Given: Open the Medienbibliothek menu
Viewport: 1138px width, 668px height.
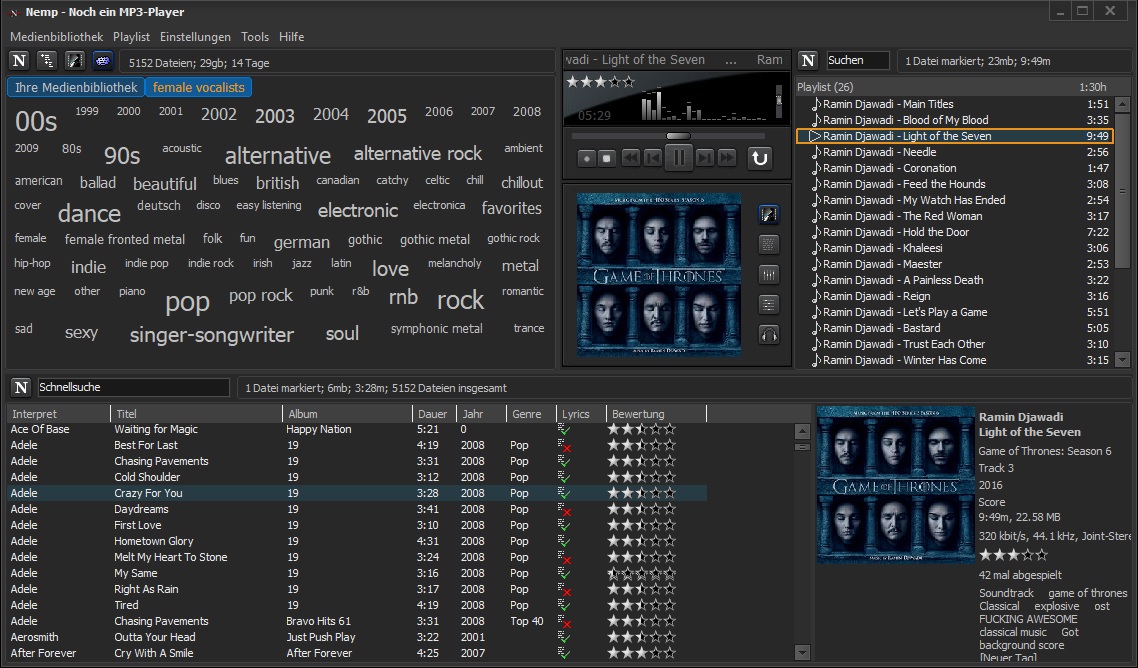Looking at the screenshot, I should 57,37.
